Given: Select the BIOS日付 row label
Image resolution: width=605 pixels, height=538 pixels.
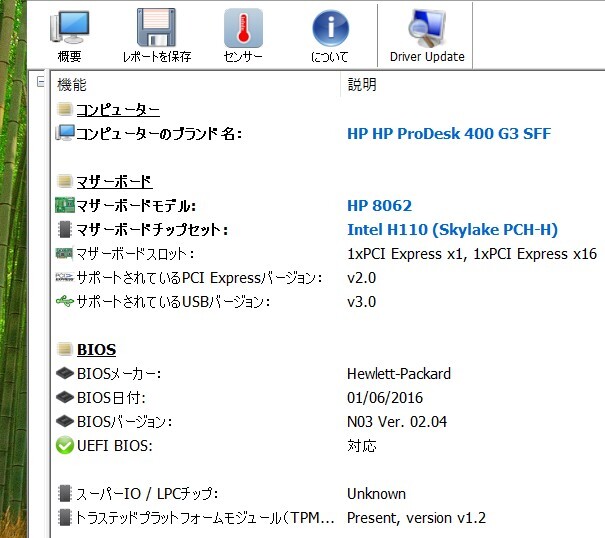Looking at the screenshot, I should [111, 398].
